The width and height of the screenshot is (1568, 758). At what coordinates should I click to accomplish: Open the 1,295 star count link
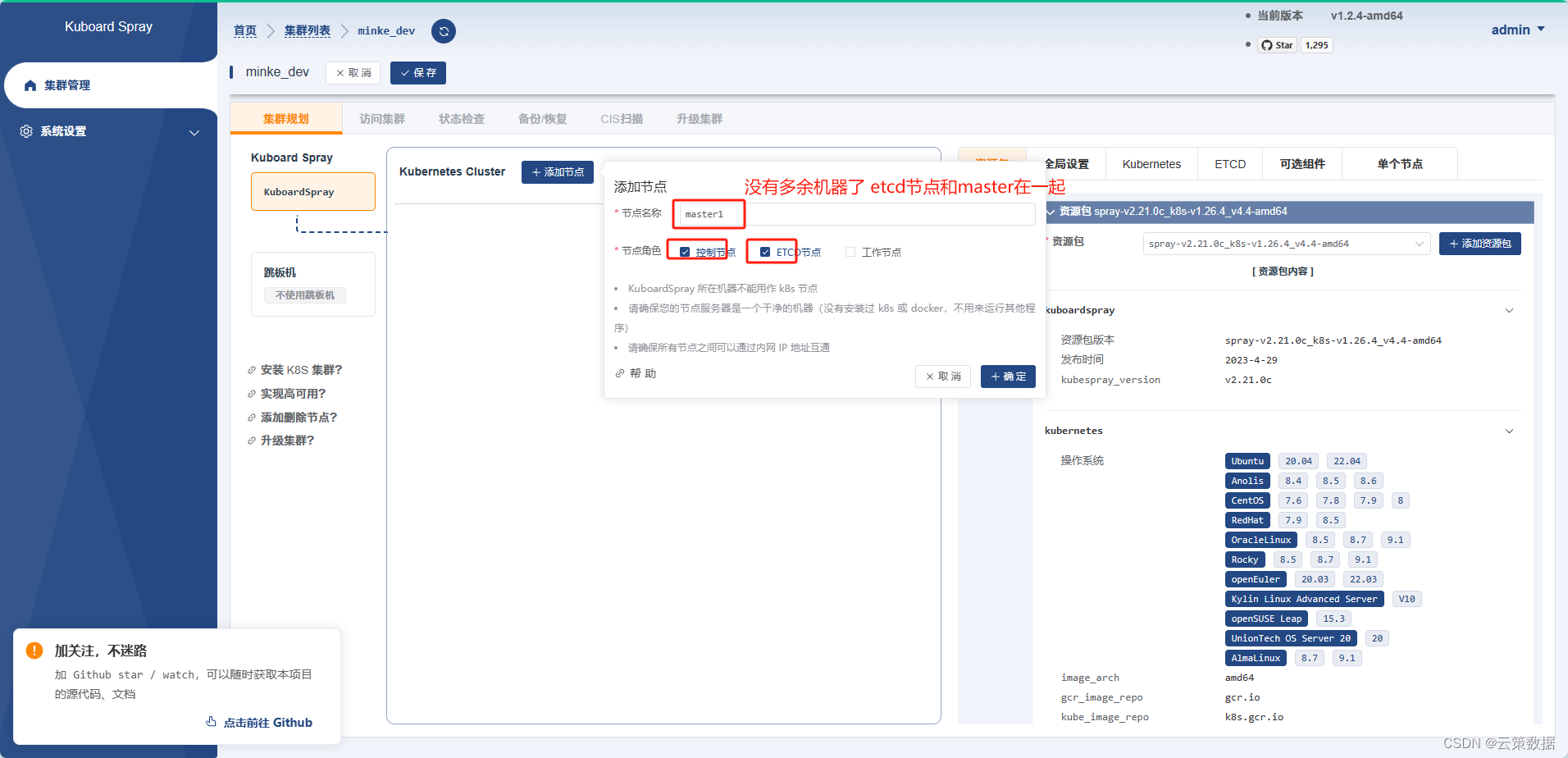1316,45
